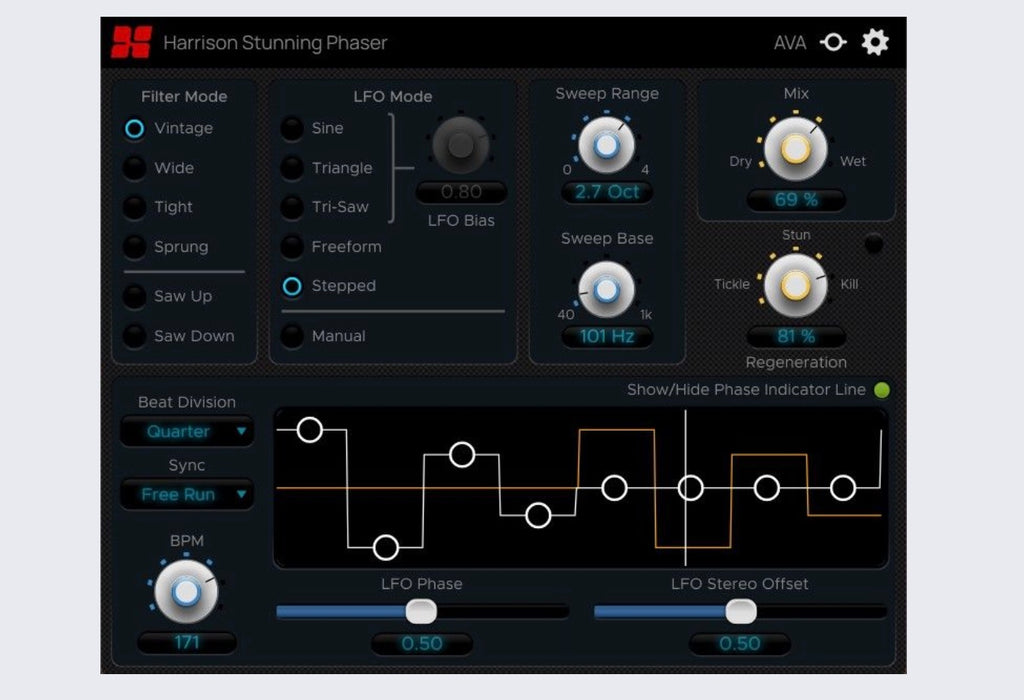
Task: Click the Sweep Base knob
Action: [606, 290]
